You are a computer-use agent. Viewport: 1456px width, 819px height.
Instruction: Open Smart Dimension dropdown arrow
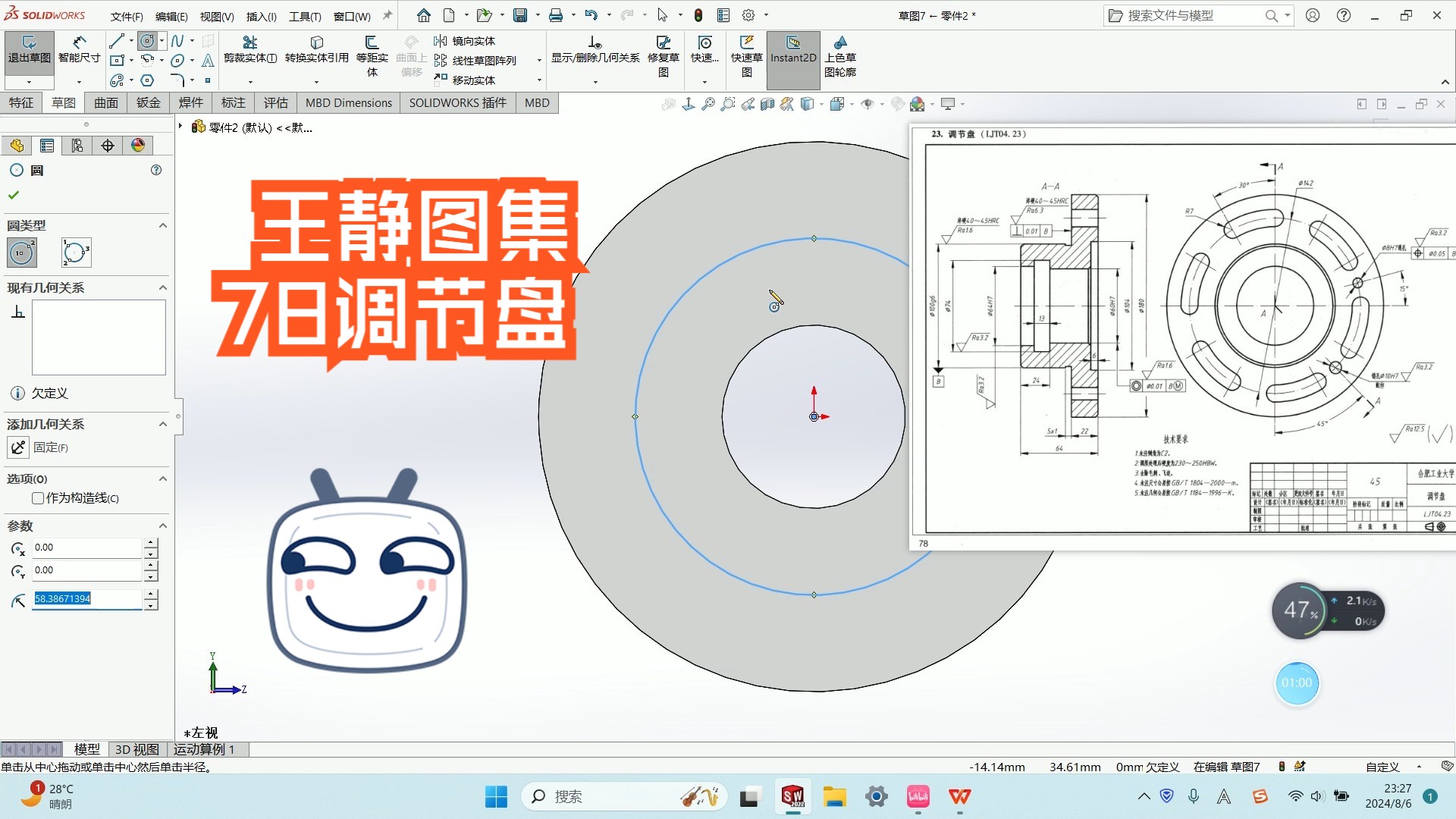[x=79, y=82]
